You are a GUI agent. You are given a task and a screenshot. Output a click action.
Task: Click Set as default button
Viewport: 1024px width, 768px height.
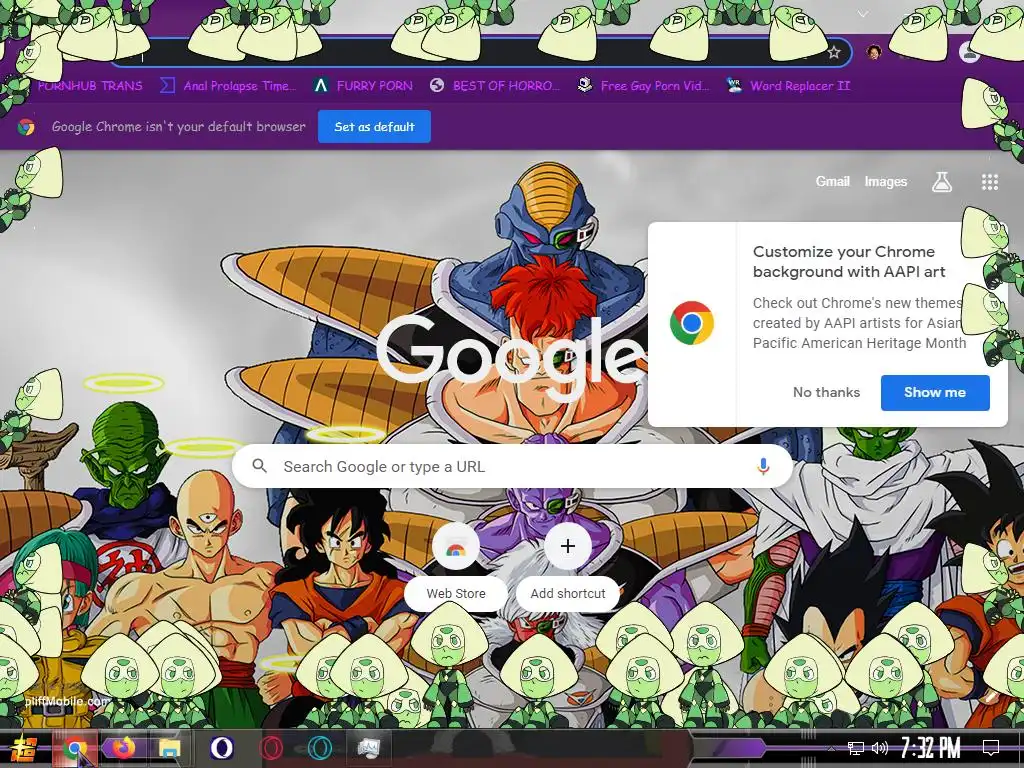(x=374, y=127)
